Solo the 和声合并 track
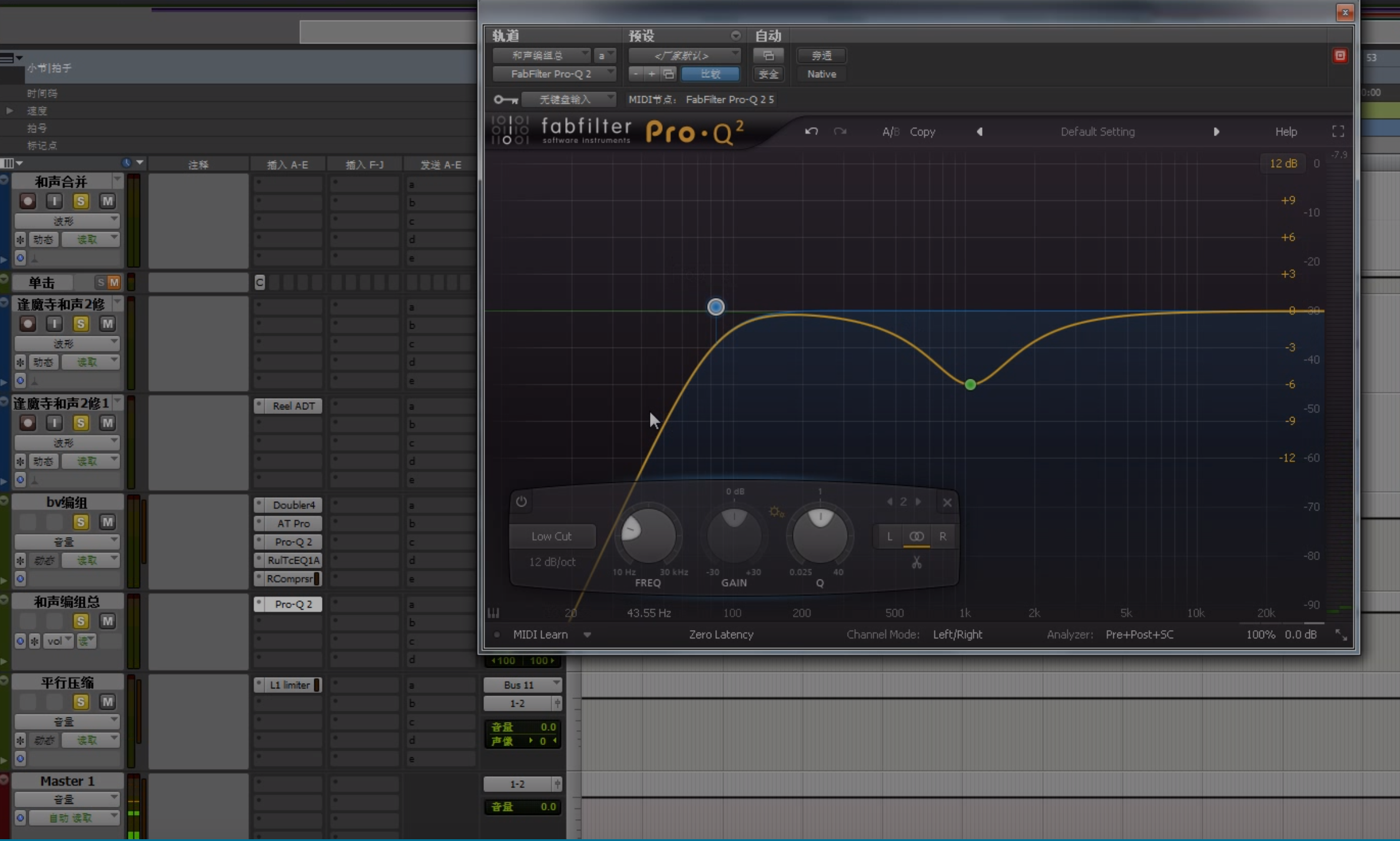This screenshot has height=841, width=1400. click(81, 201)
